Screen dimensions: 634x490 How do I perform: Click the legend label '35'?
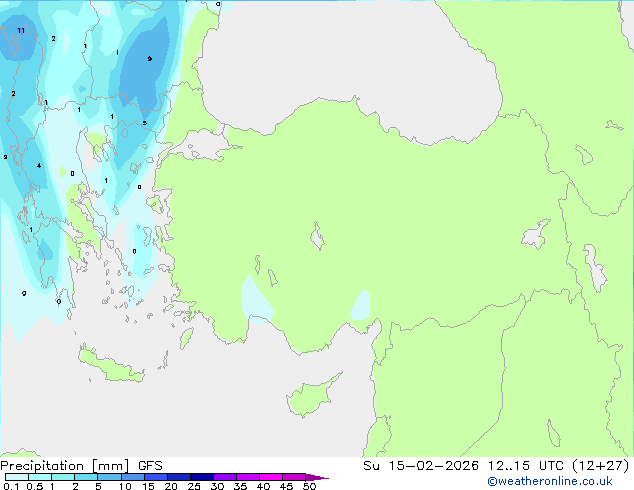[240, 486]
